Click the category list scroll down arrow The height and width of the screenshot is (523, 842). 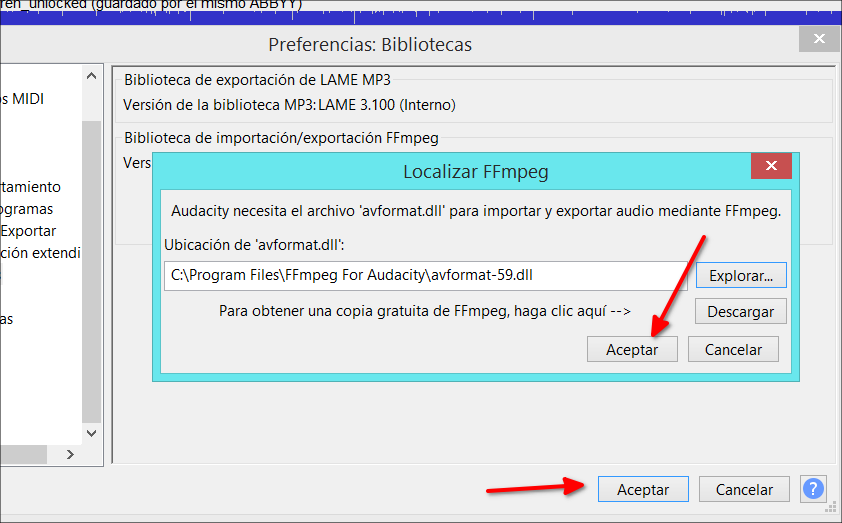point(91,433)
